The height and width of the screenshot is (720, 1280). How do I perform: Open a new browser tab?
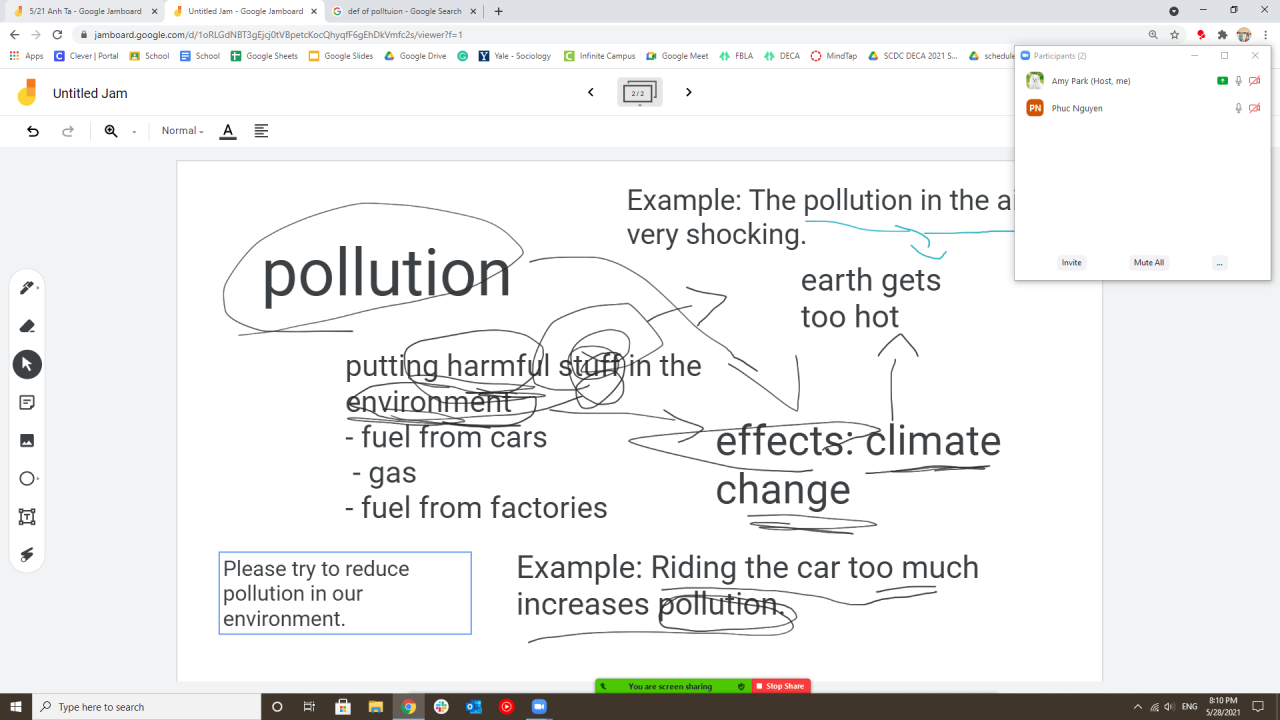499,11
